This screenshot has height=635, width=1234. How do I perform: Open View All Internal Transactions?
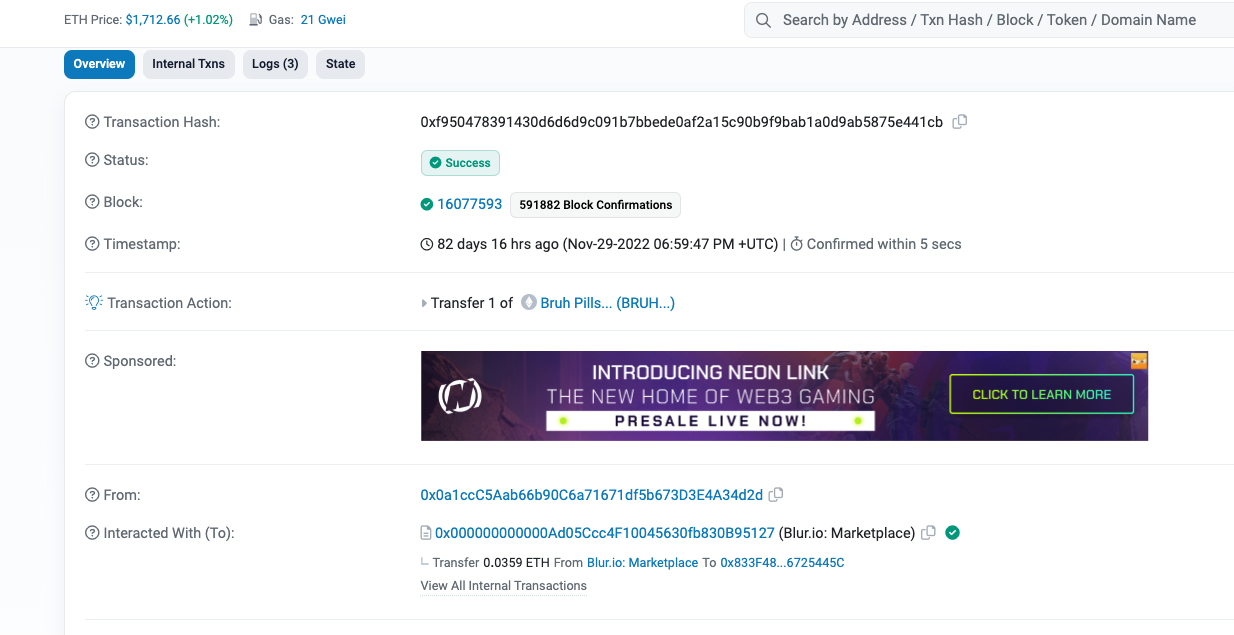[x=503, y=585]
